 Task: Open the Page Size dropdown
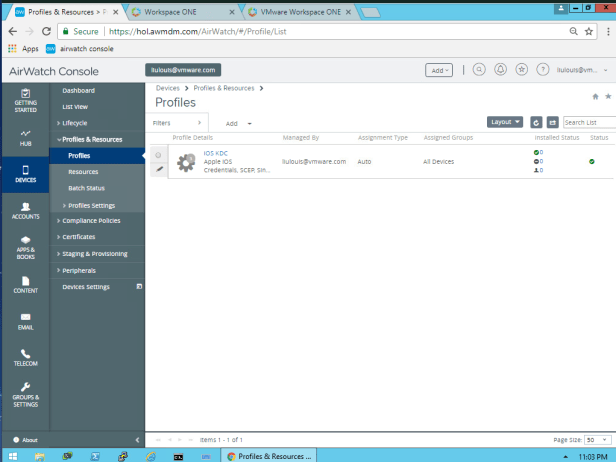point(596,439)
